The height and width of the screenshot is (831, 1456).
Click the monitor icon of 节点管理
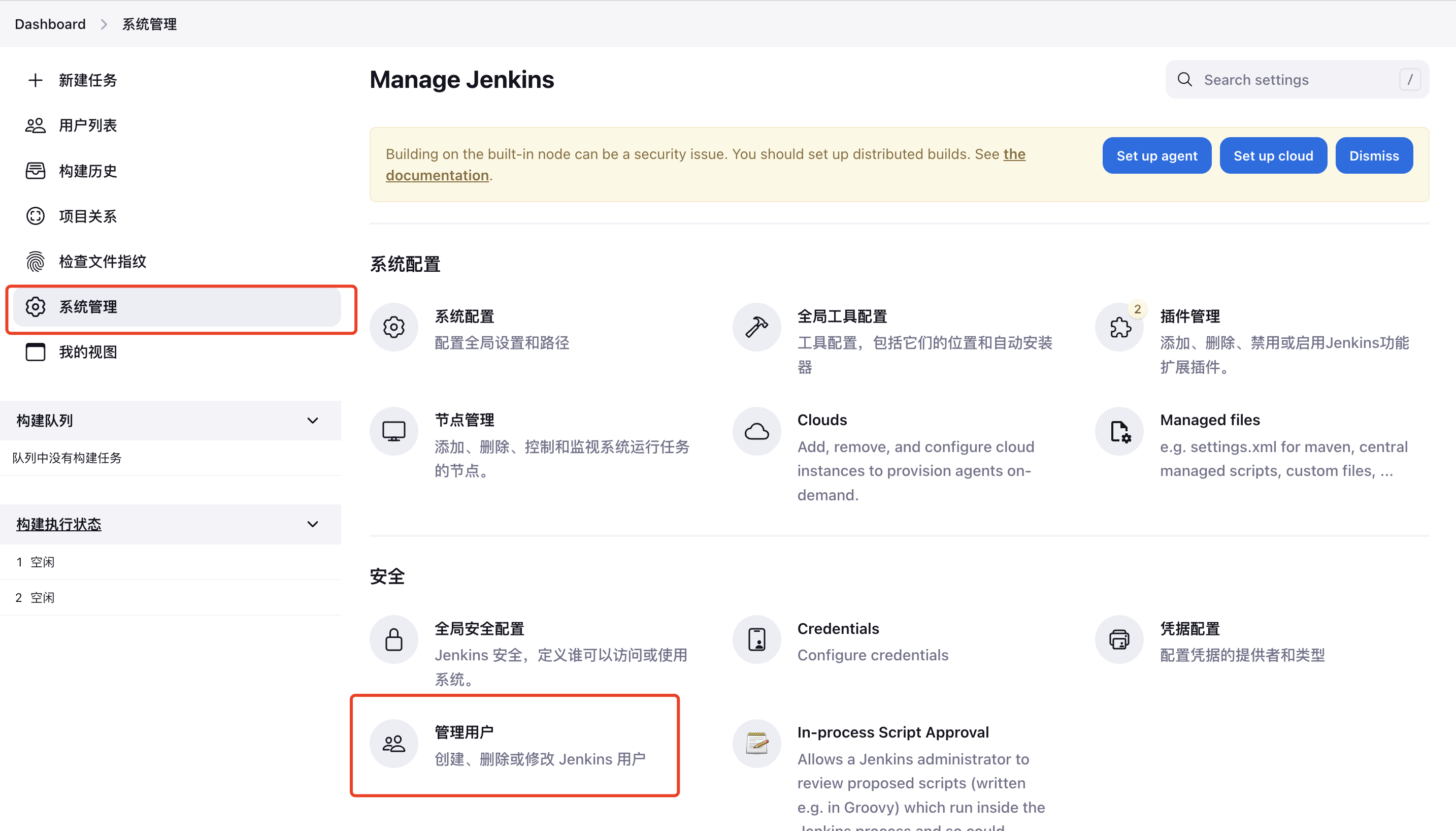[393, 431]
